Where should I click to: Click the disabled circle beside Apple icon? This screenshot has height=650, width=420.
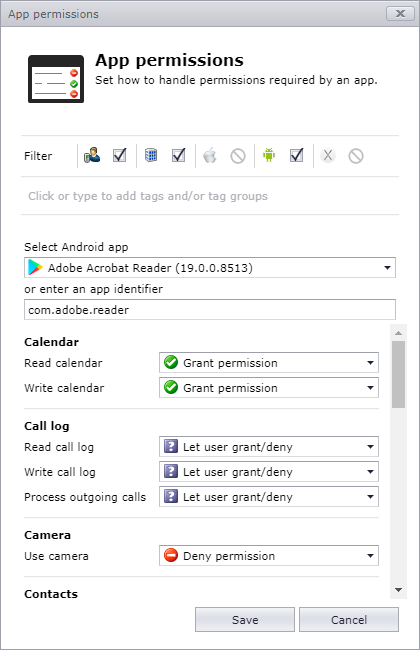tap(238, 156)
